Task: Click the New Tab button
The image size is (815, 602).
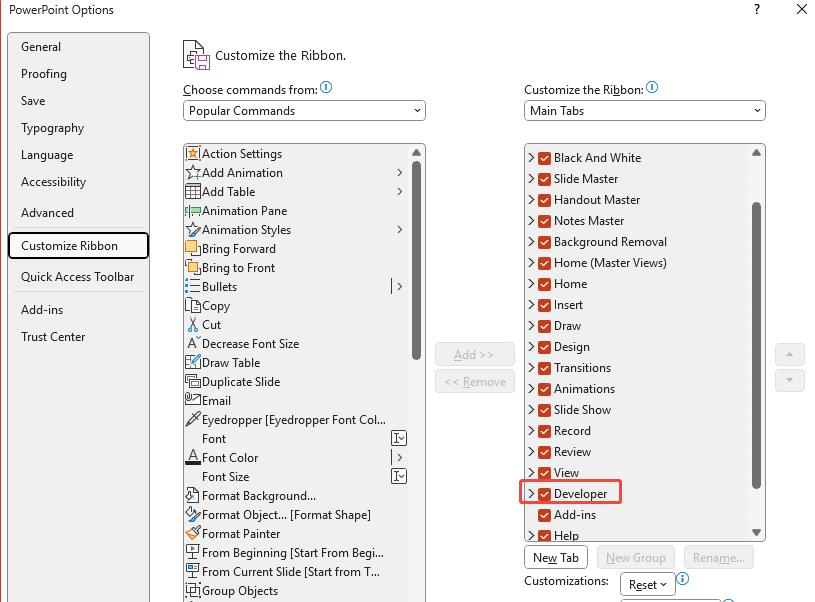Action: [556, 558]
